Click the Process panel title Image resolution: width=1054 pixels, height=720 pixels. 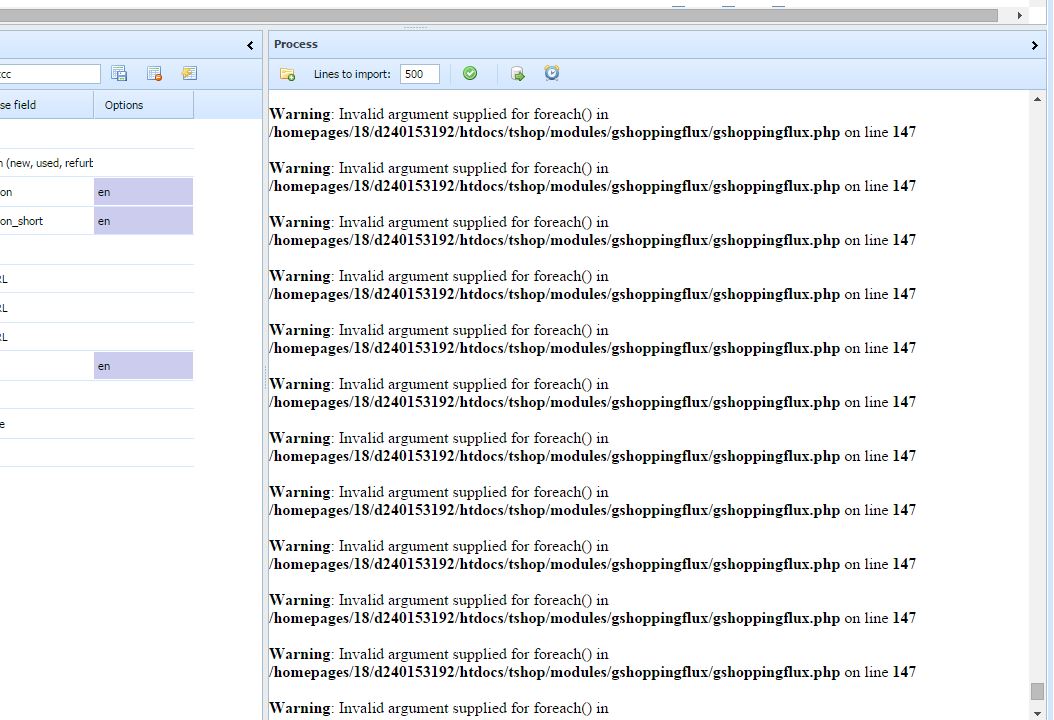(x=296, y=44)
